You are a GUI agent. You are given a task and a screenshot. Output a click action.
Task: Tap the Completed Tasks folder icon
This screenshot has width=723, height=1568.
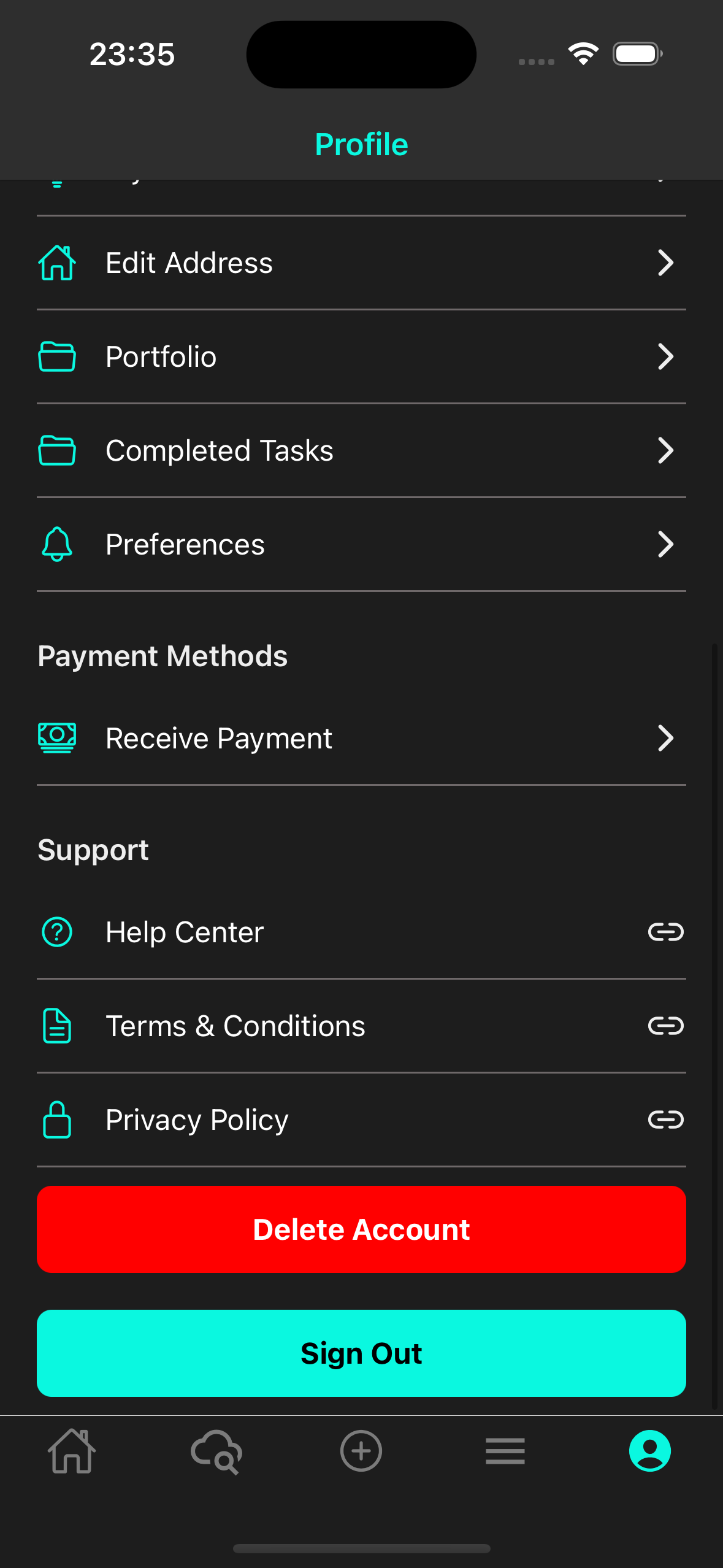click(x=57, y=450)
